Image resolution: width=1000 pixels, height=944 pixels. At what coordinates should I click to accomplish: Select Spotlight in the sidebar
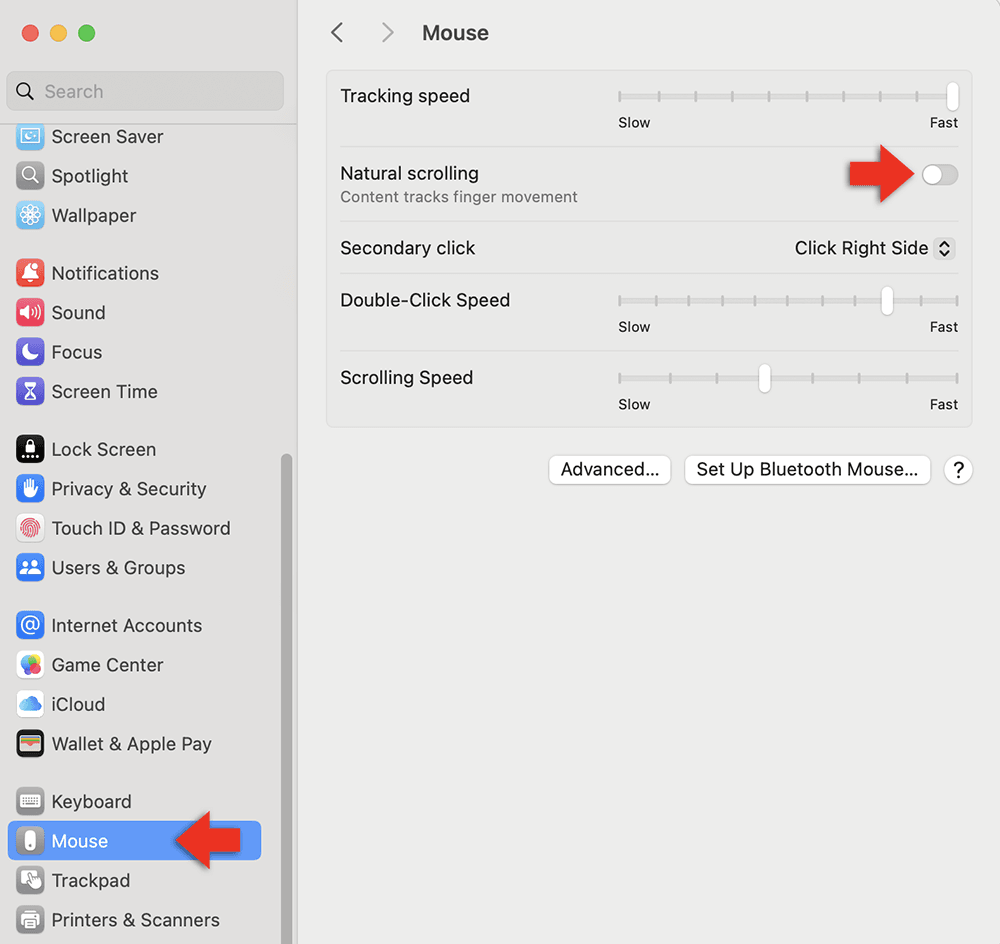(135, 176)
